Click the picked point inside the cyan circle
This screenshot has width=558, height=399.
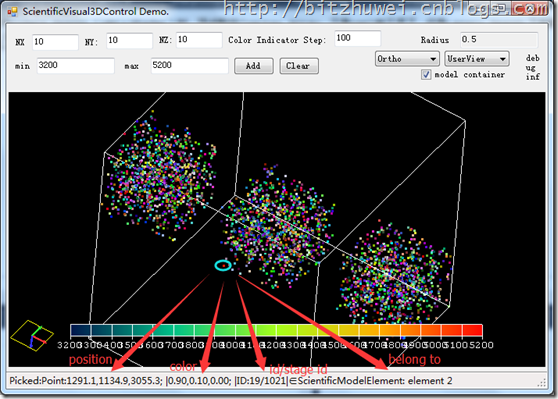coord(223,266)
